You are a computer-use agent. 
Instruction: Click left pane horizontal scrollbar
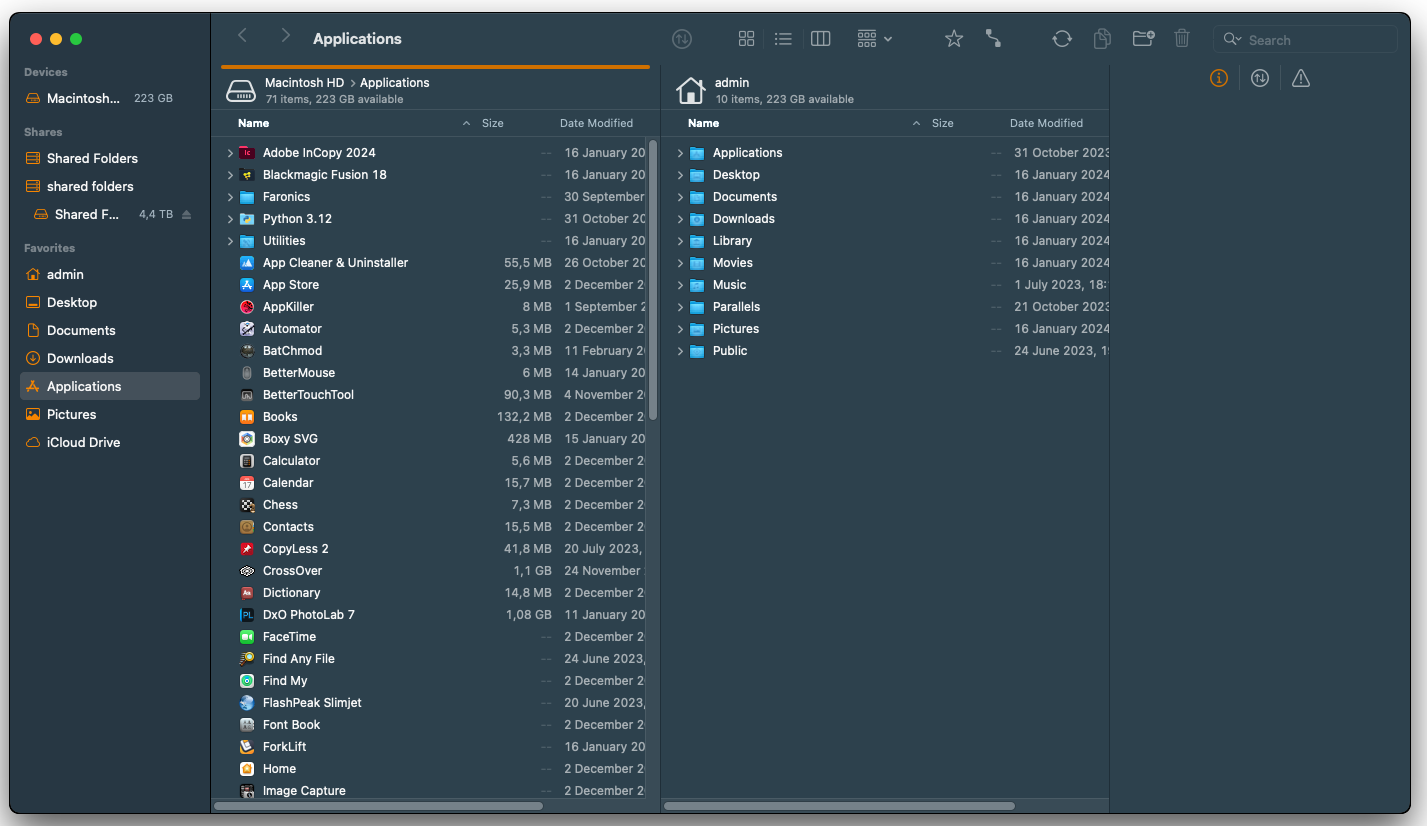[x=378, y=805]
